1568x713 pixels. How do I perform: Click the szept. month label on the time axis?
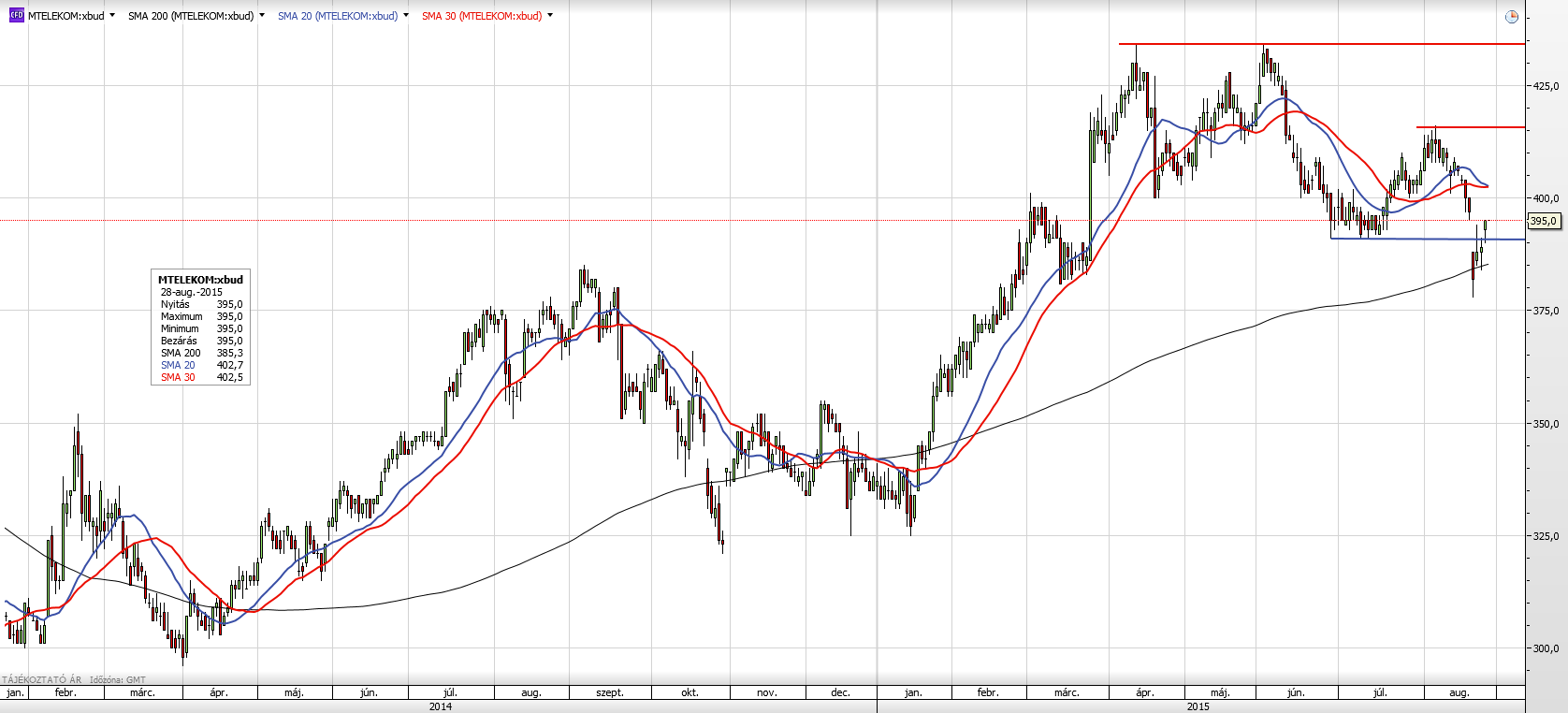[x=610, y=692]
